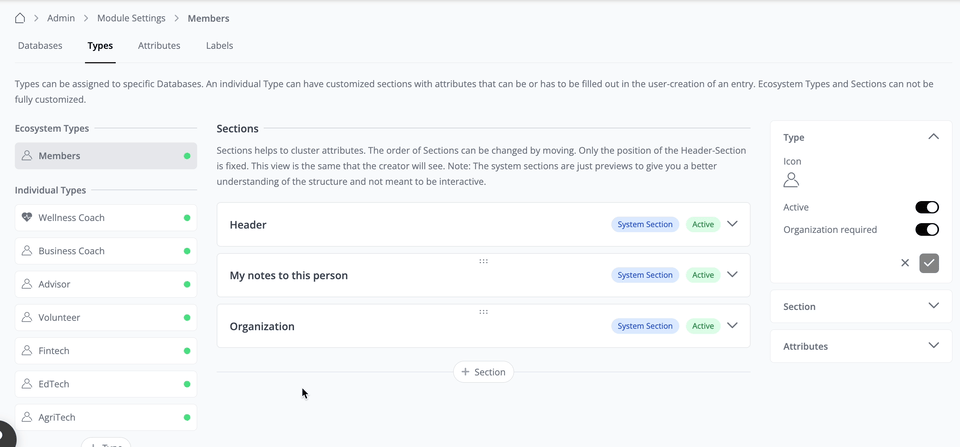Open the Labels tab
The width and height of the screenshot is (960, 447).
point(219,46)
